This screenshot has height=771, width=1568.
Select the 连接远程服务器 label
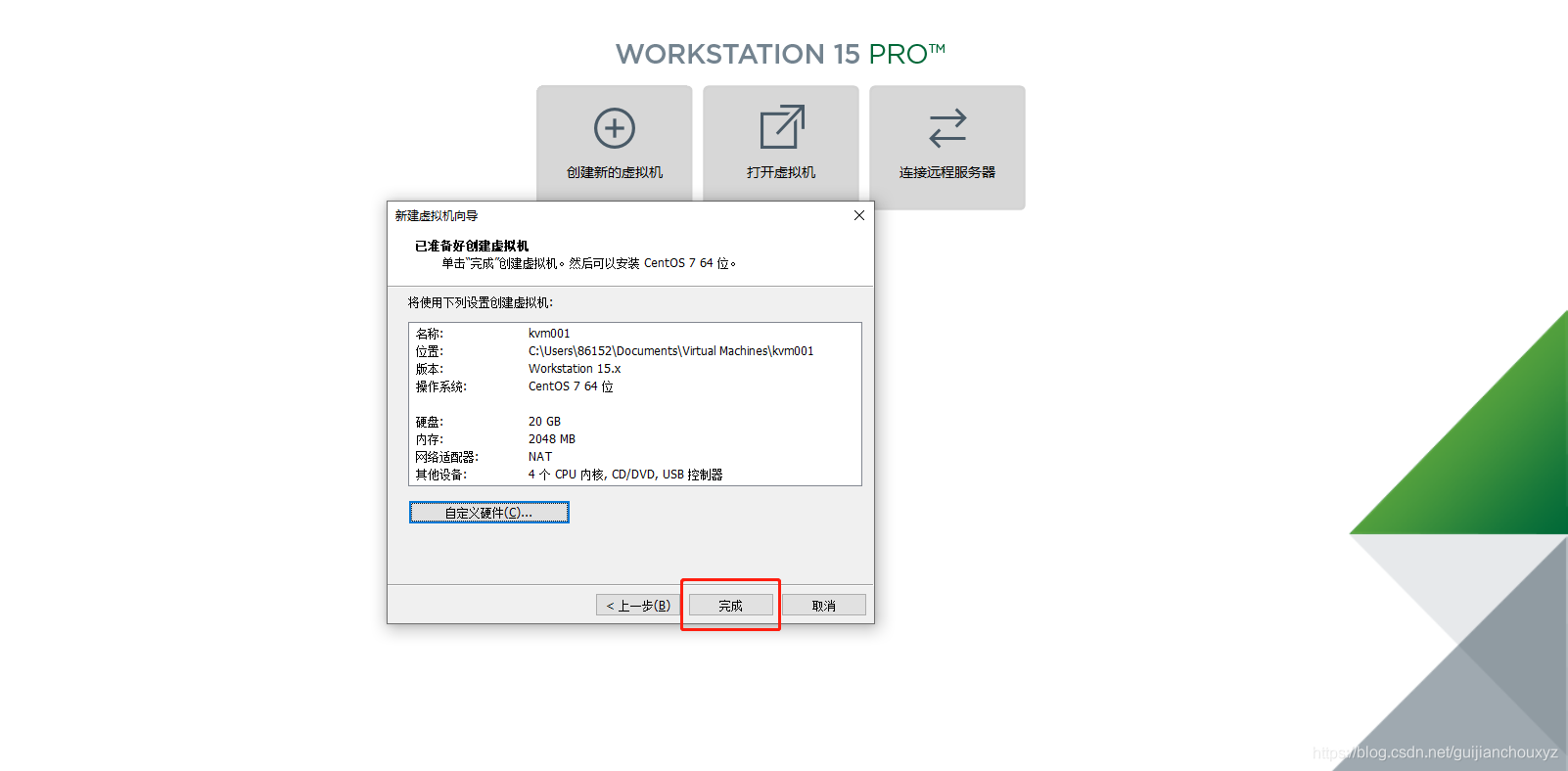point(947,172)
